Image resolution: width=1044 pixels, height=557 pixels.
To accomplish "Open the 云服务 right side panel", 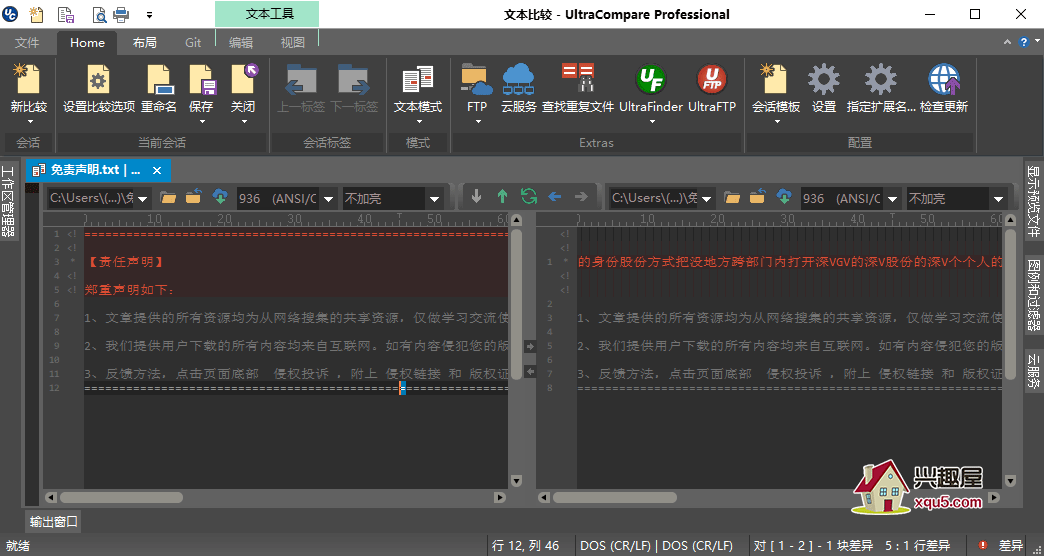I will pyautogui.click(x=1033, y=370).
